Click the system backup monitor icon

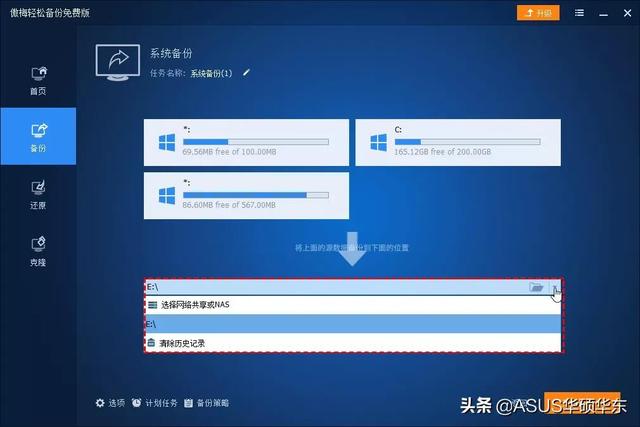118,62
